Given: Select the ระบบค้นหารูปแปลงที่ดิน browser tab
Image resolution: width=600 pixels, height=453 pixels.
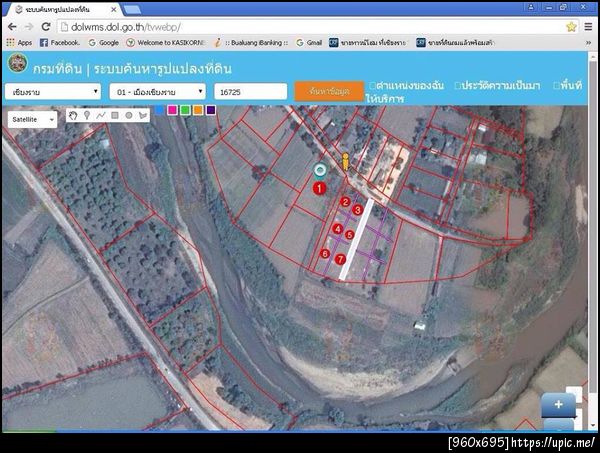Looking at the screenshot, I should (65, 10).
